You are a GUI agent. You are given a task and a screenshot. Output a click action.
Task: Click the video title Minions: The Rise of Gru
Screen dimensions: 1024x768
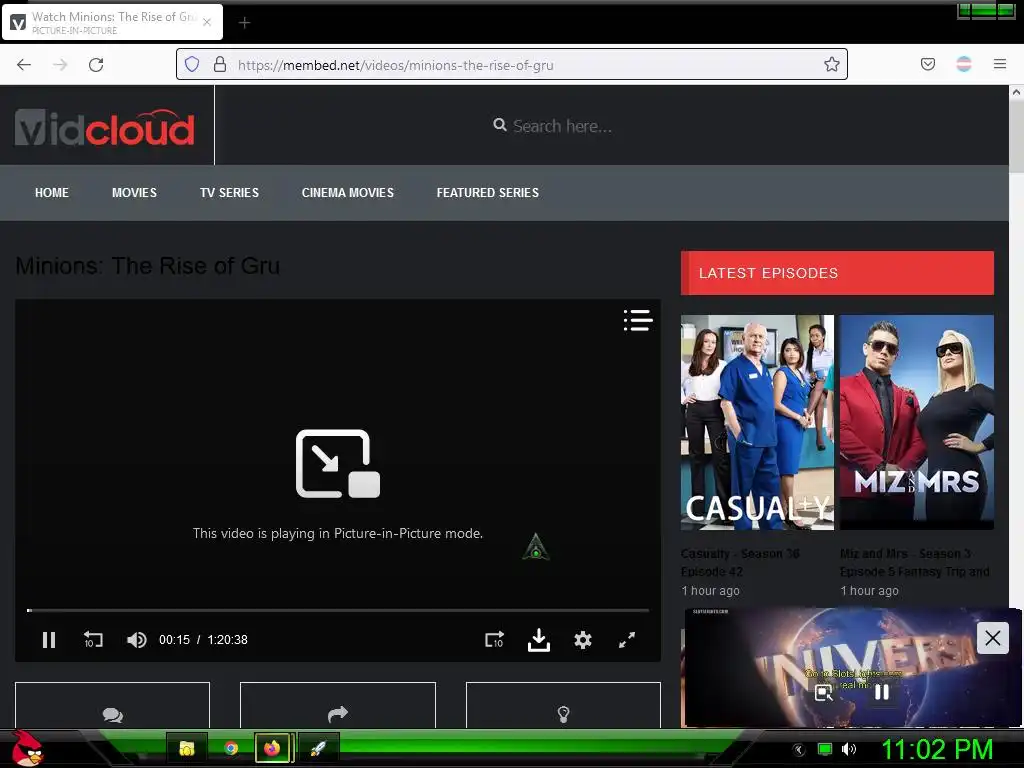pyautogui.click(x=148, y=266)
